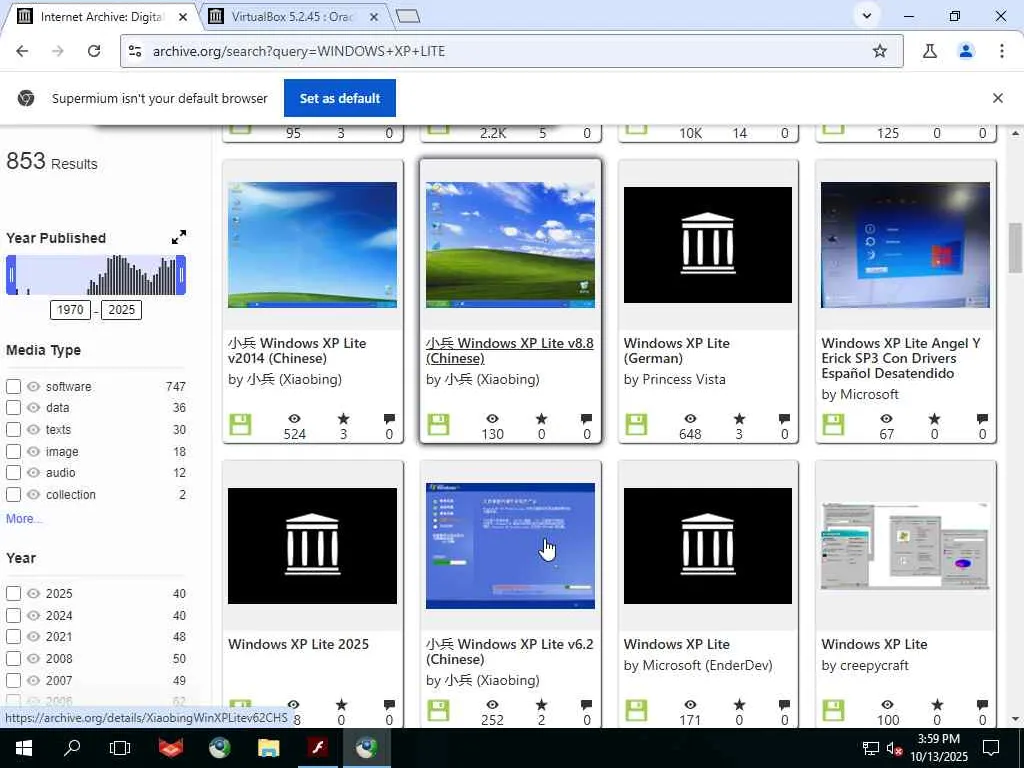Show more media types via More link
The width and height of the screenshot is (1024, 768).
[24, 519]
